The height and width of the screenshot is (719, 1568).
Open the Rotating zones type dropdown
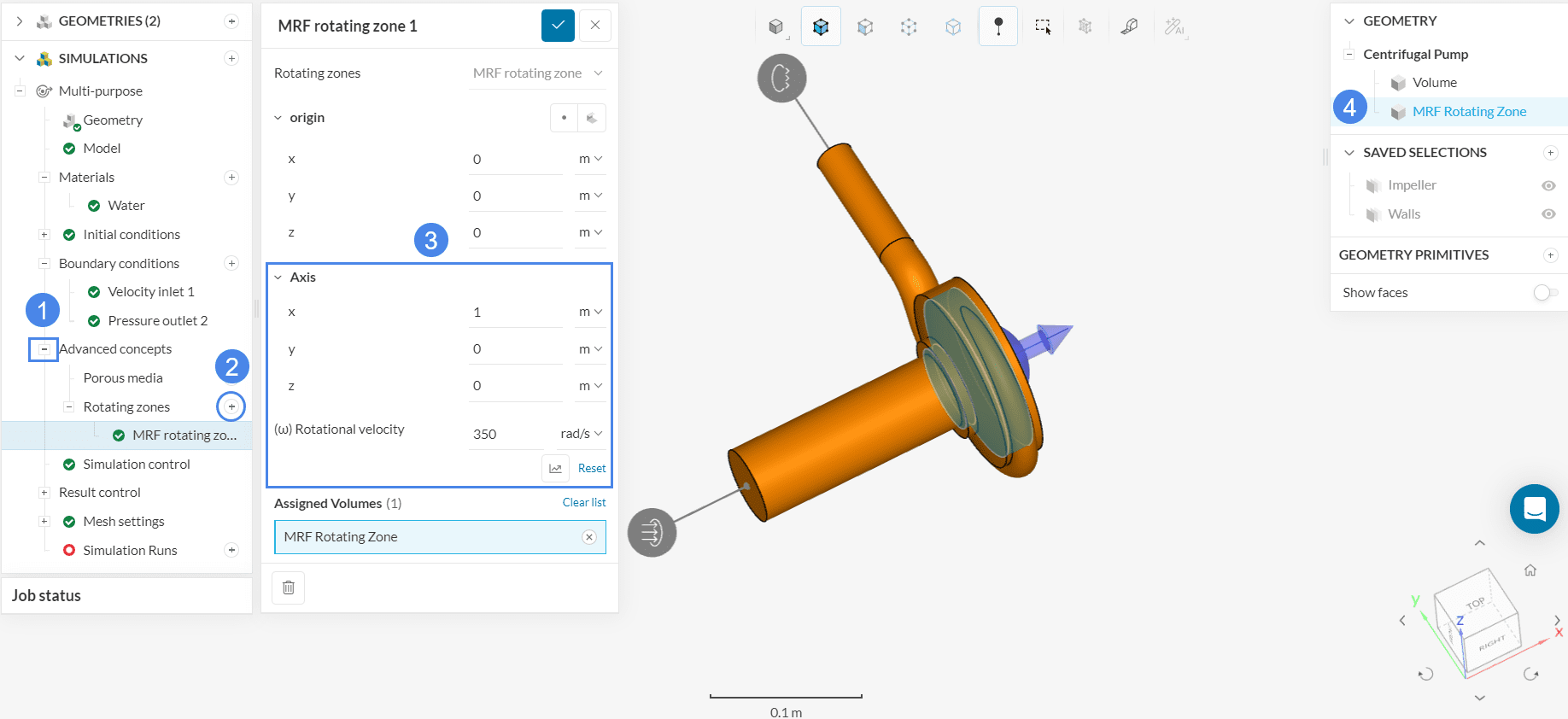tap(538, 73)
